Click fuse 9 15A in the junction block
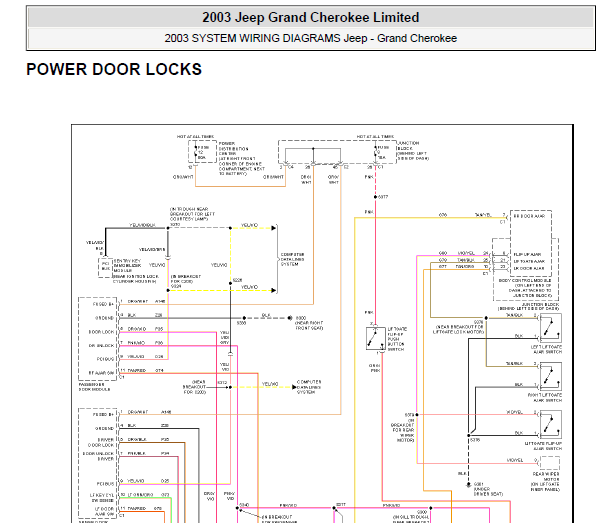 point(381,152)
